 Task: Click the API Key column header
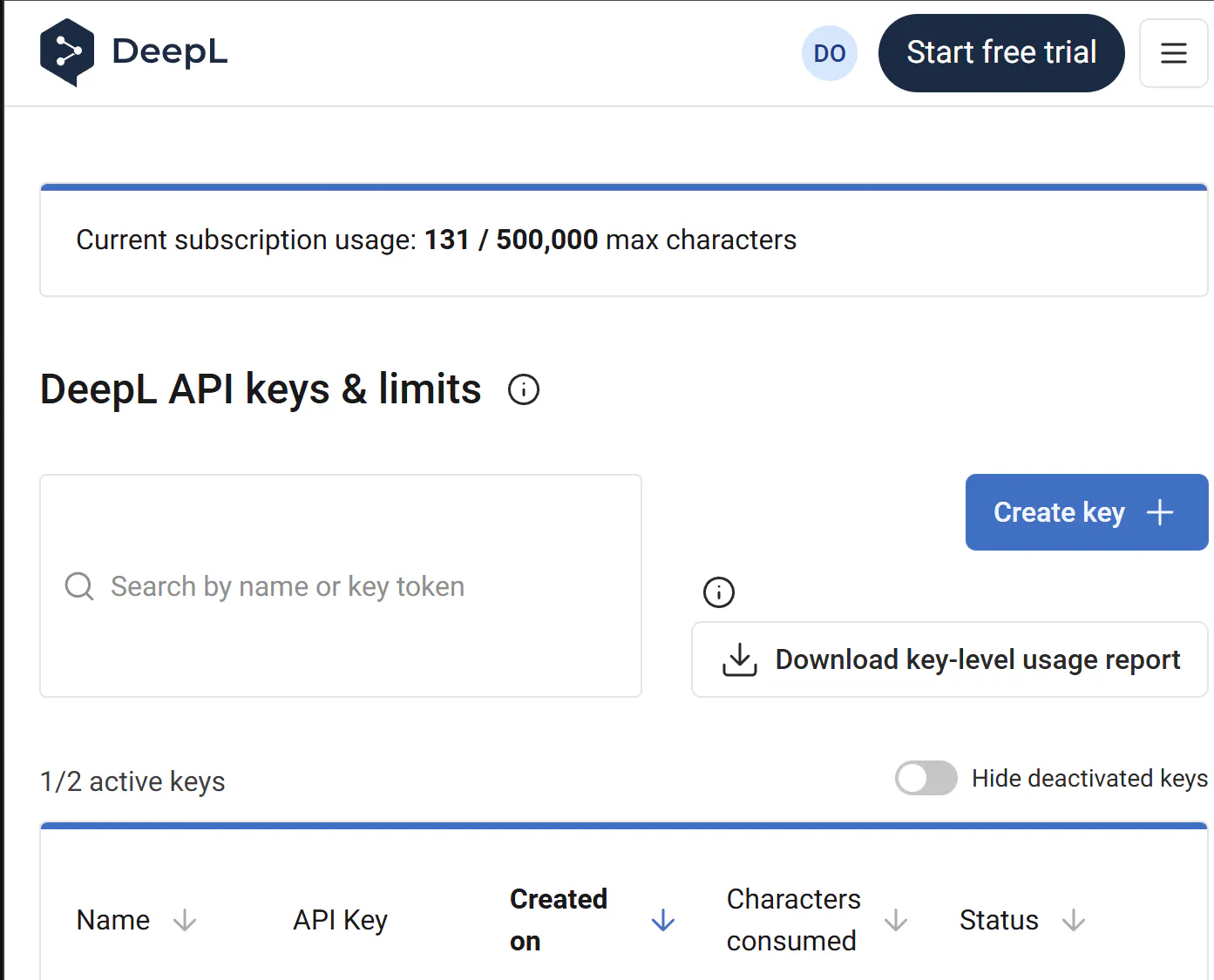tap(341, 920)
